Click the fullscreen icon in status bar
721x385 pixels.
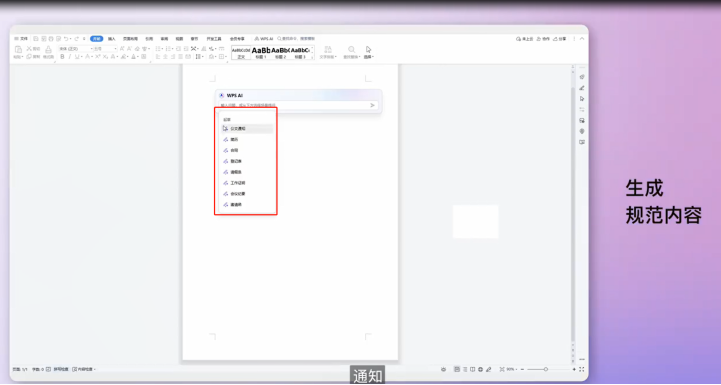[582, 369]
